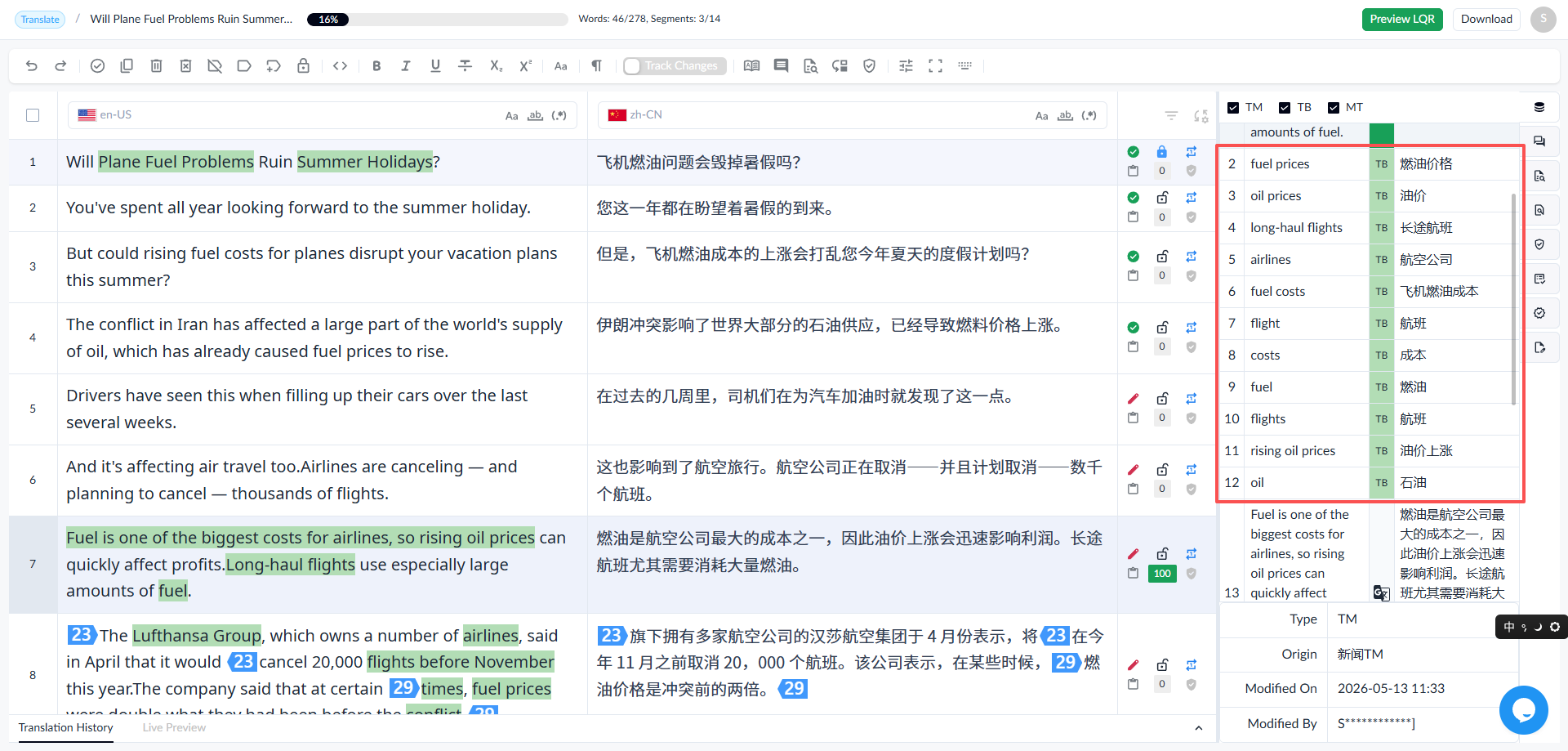
Task: Click the termbase panel vertical scrollbar
Action: click(x=1513, y=299)
